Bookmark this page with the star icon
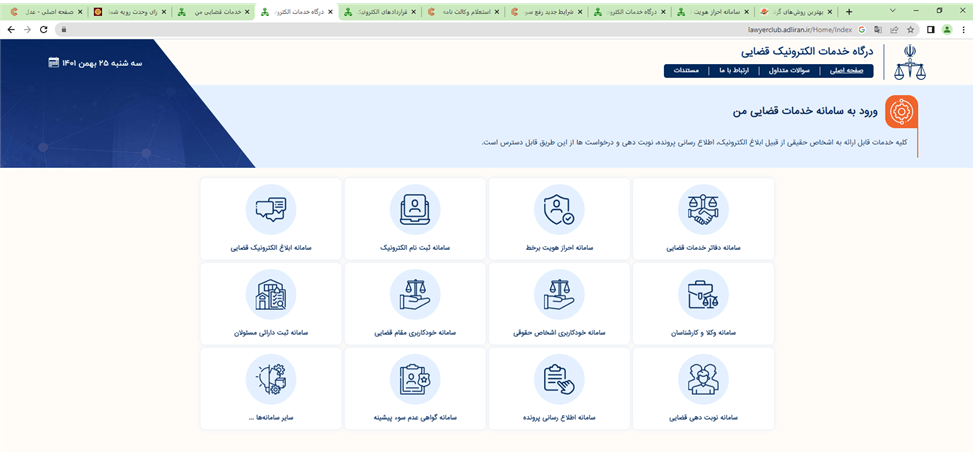 click(x=910, y=29)
